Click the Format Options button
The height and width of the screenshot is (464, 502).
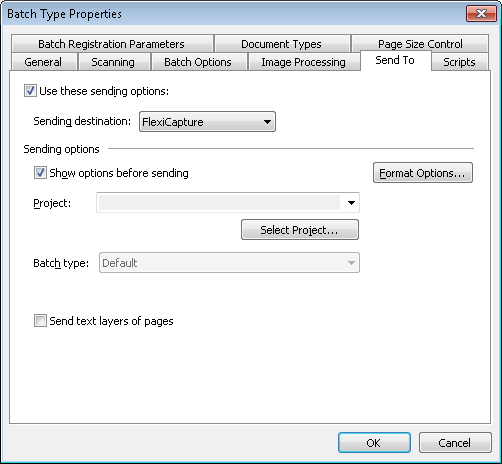[x=423, y=173]
